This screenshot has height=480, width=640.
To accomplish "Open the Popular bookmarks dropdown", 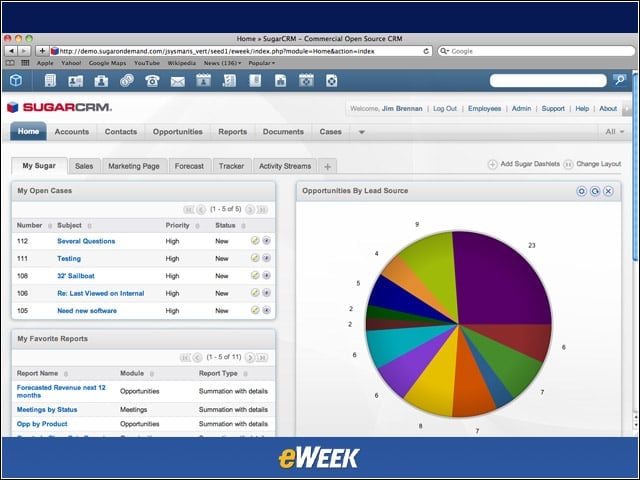I will pyautogui.click(x=262, y=63).
